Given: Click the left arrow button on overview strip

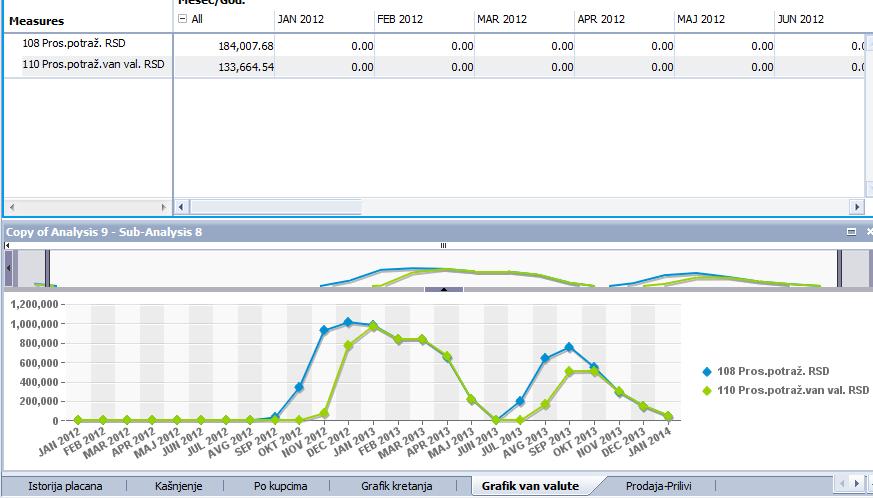Looking at the screenshot, I should [x=9, y=268].
